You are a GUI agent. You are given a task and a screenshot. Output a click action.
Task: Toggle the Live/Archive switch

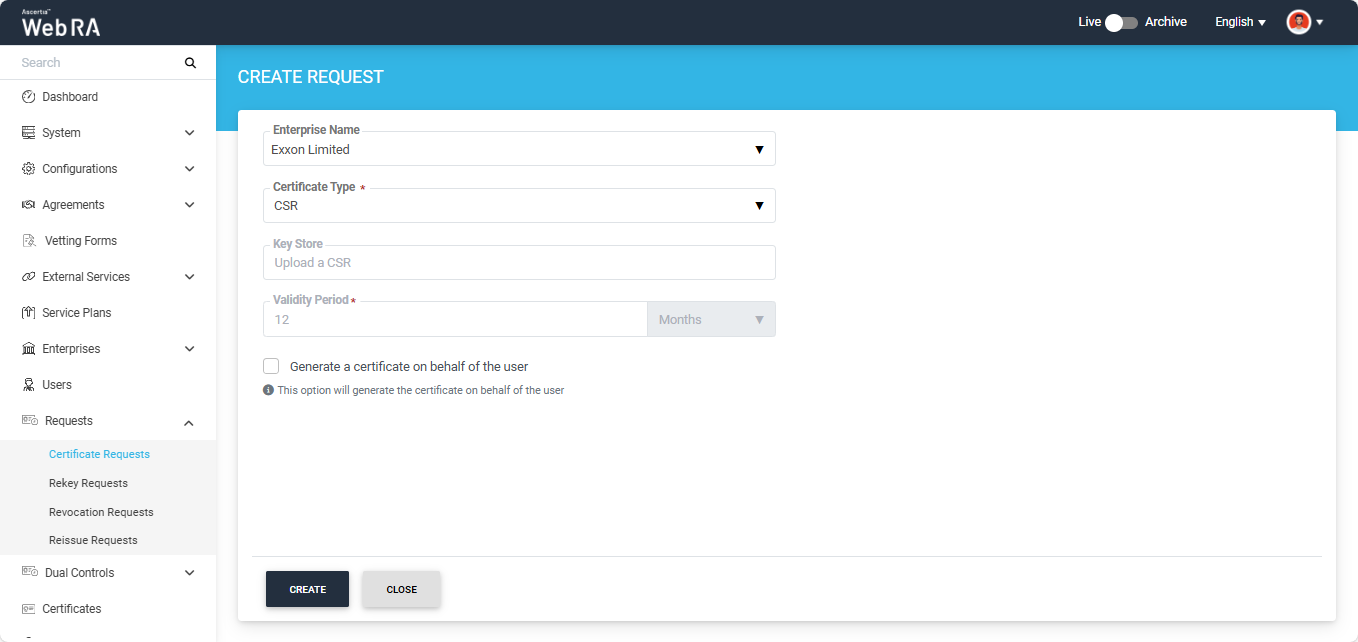click(1122, 22)
